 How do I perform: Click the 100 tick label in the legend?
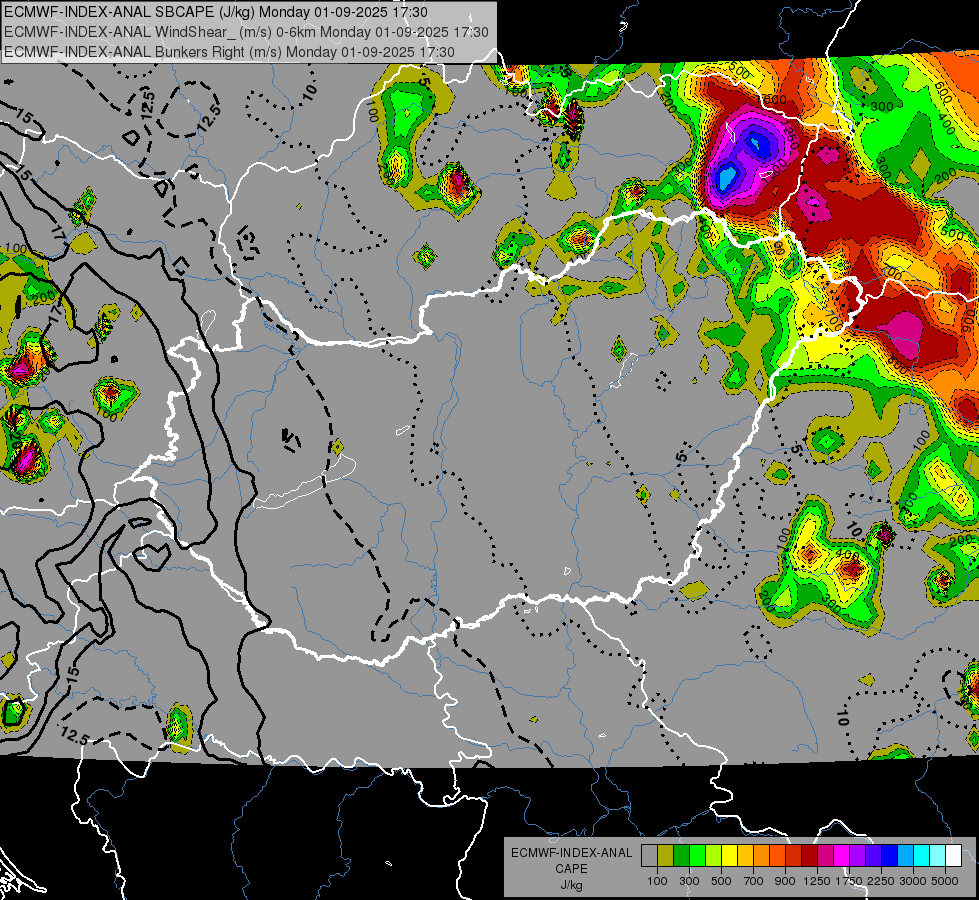coord(657,881)
